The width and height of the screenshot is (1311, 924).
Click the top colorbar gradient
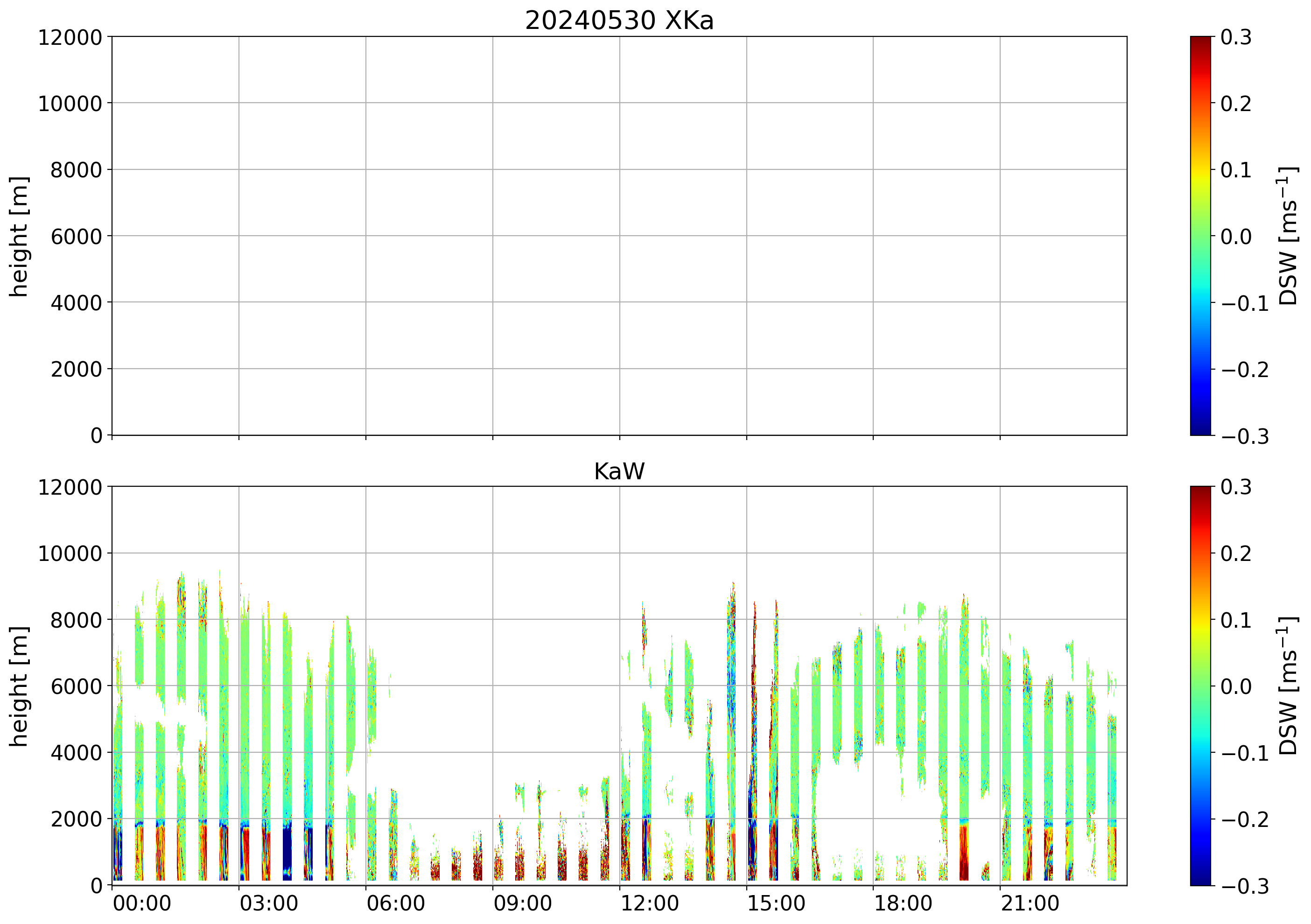click(x=1200, y=235)
